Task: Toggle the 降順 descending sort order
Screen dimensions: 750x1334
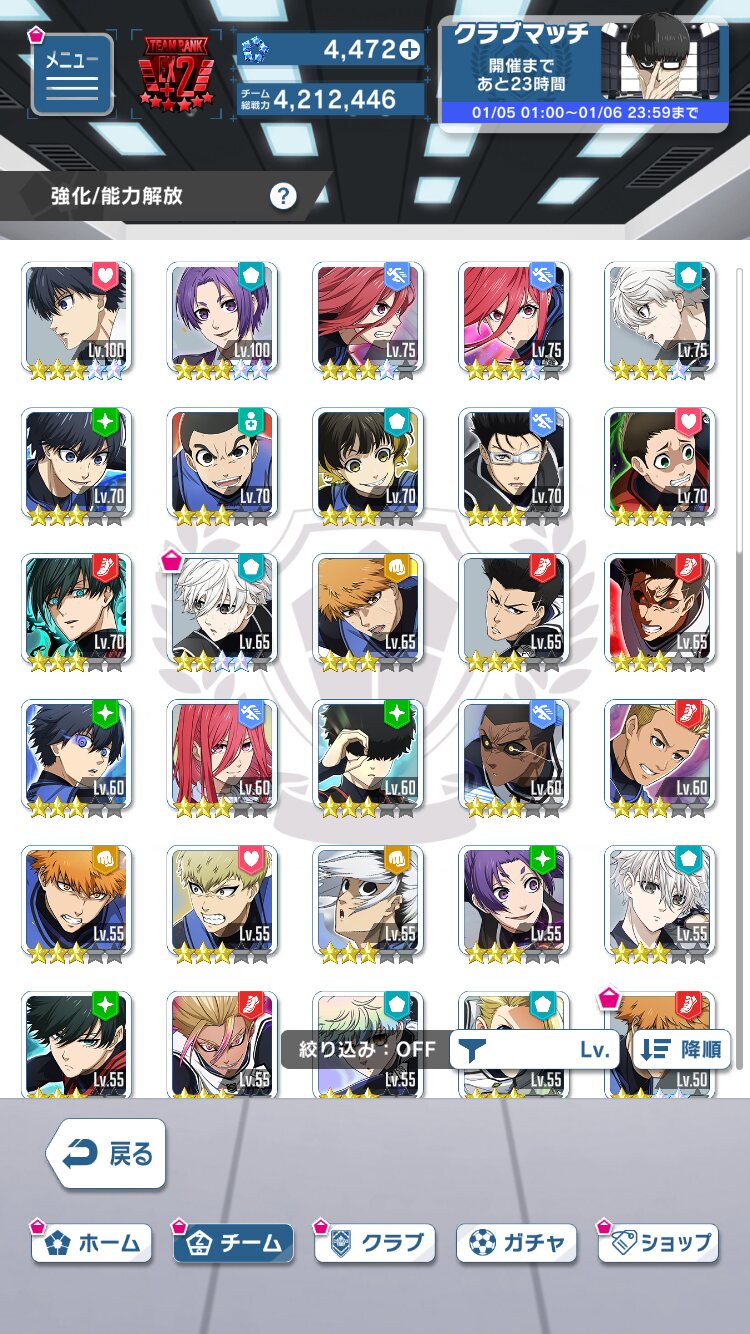Action: tap(681, 1050)
